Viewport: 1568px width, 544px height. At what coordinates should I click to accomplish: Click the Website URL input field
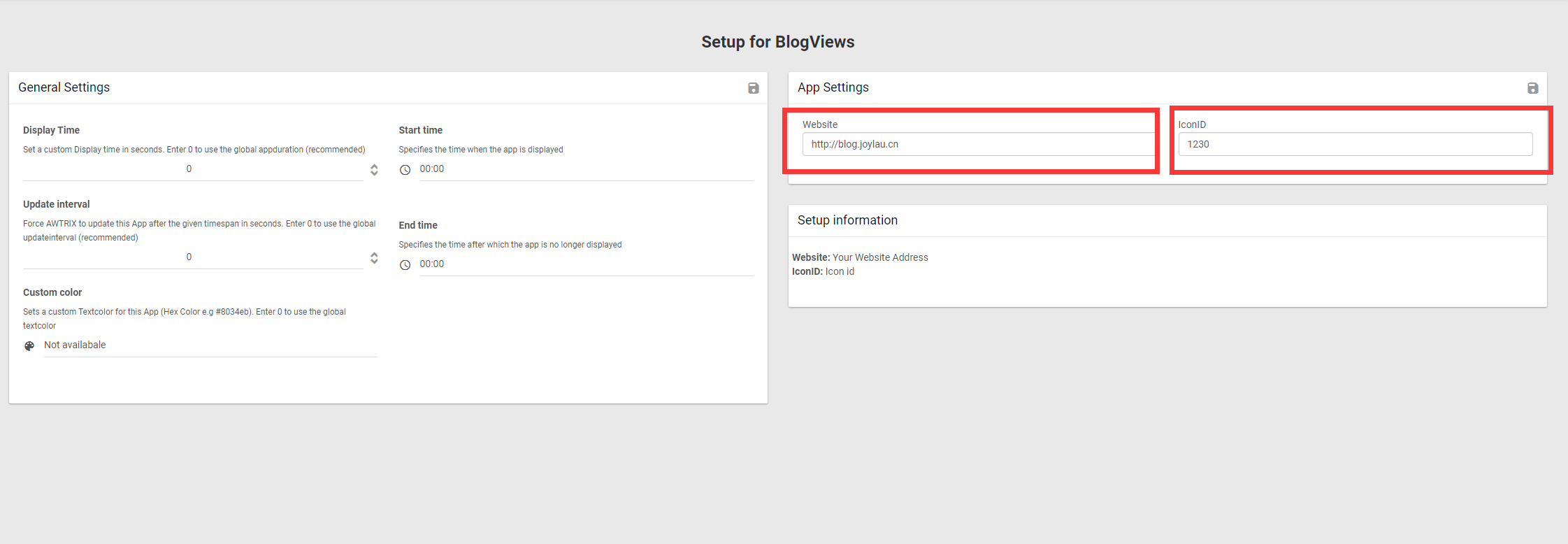pyautogui.click(x=977, y=144)
